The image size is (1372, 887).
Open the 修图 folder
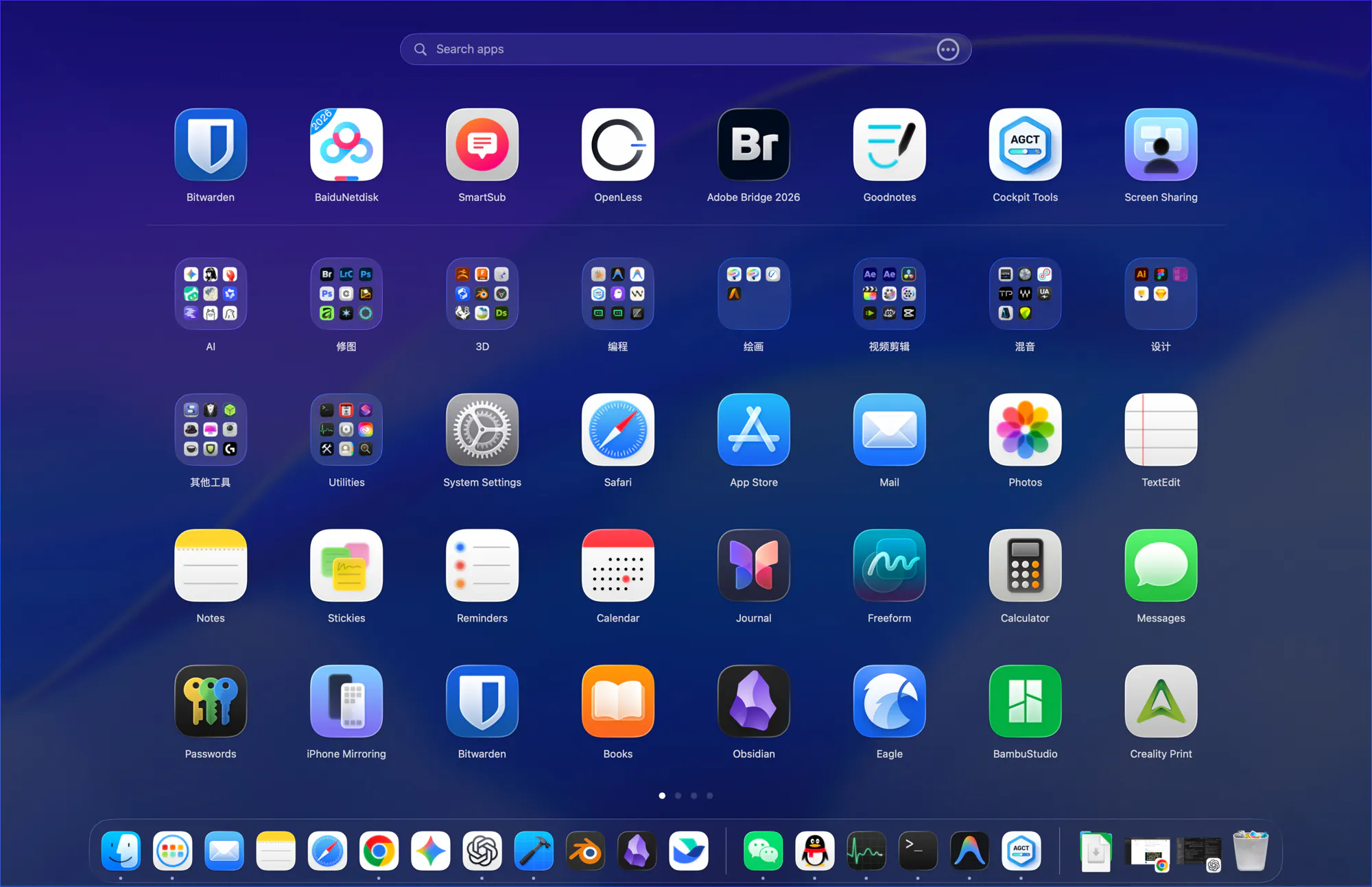coord(346,294)
